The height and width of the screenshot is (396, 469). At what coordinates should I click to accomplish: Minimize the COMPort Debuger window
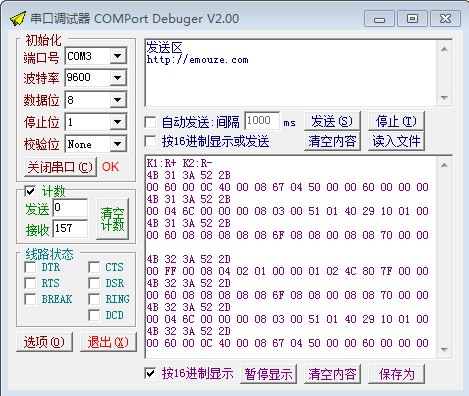coord(379,18)
